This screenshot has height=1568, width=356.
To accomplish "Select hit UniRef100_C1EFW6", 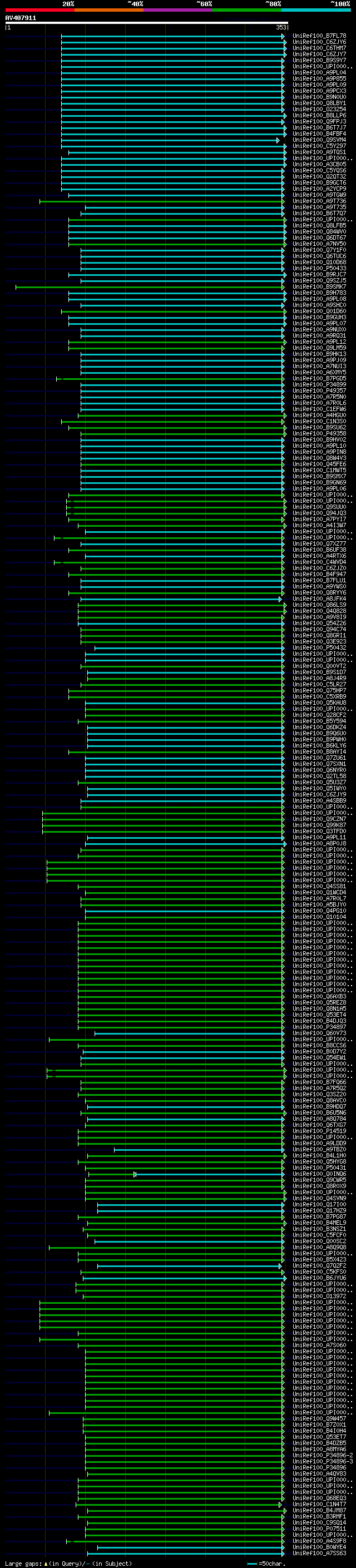I will click(319, 409).
